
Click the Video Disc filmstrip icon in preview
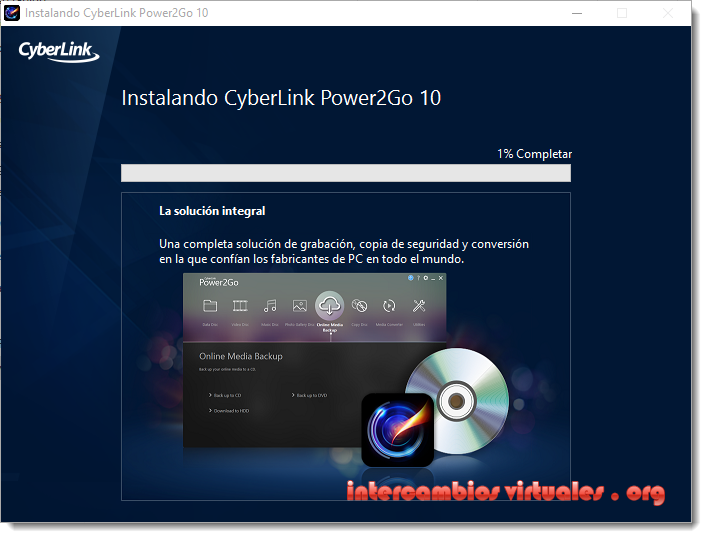[x=240, y=306]
